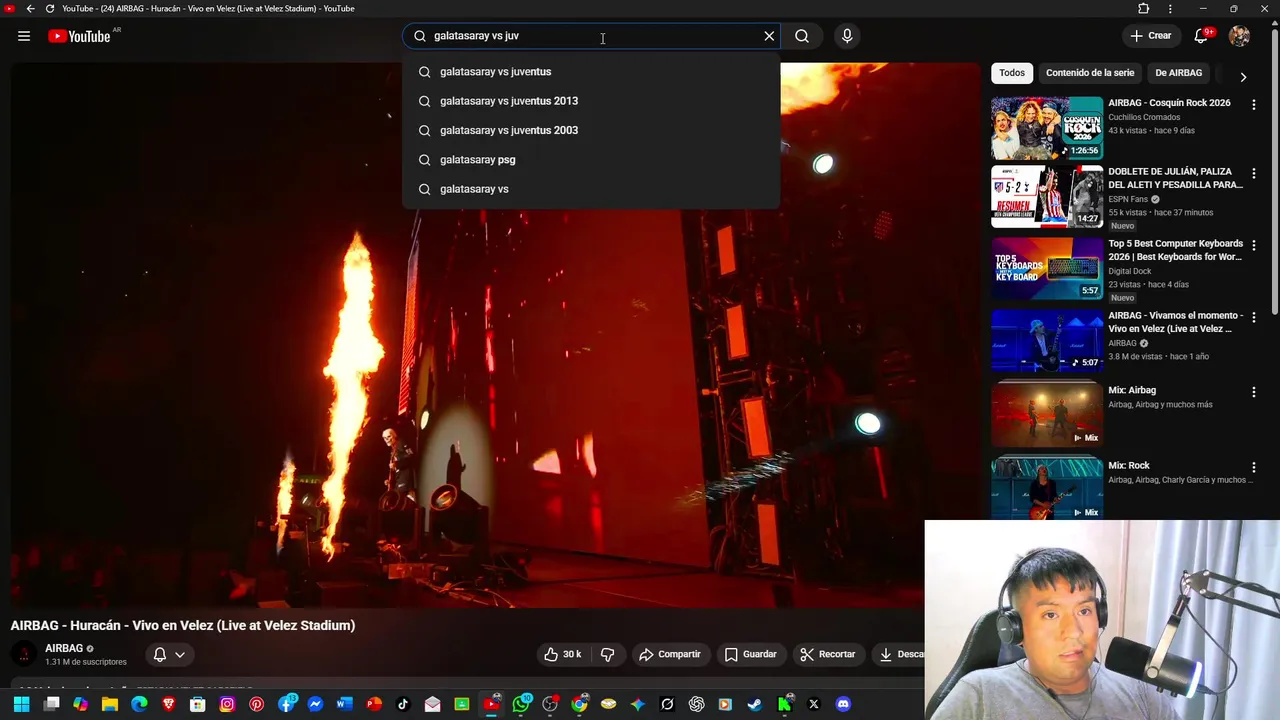Open the notifications bell in header

(x=1202, y=36)
